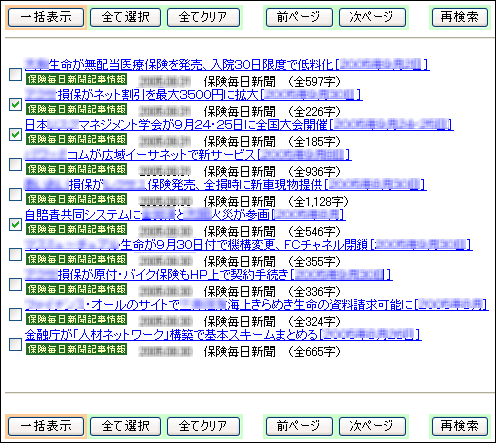Click 保険毎日新聞 source name before 全665字
Screen dimensions: 496x443
click(240, 352)
